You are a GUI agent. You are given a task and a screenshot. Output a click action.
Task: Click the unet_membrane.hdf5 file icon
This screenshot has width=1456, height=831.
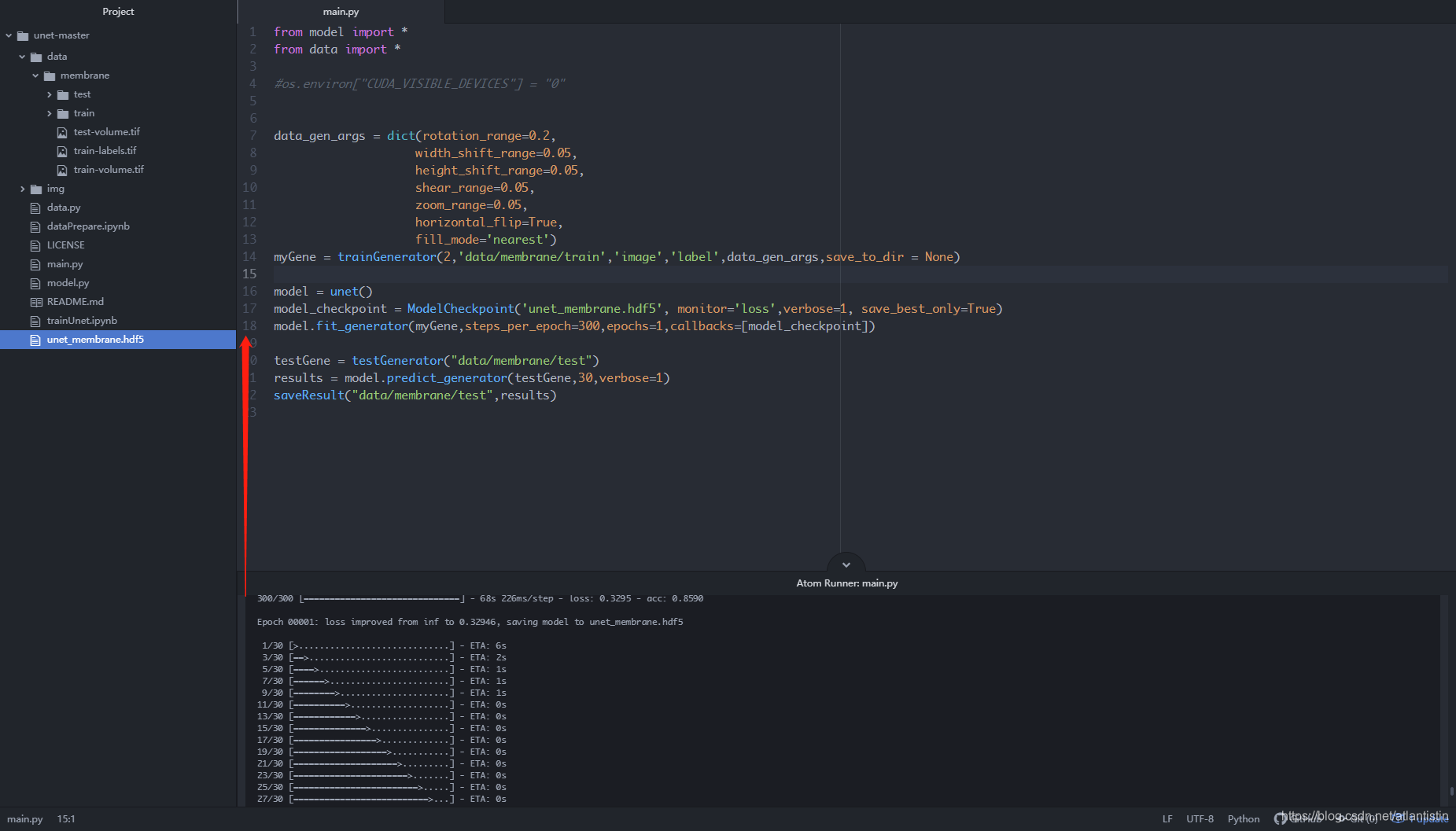(x=35, y=340)
